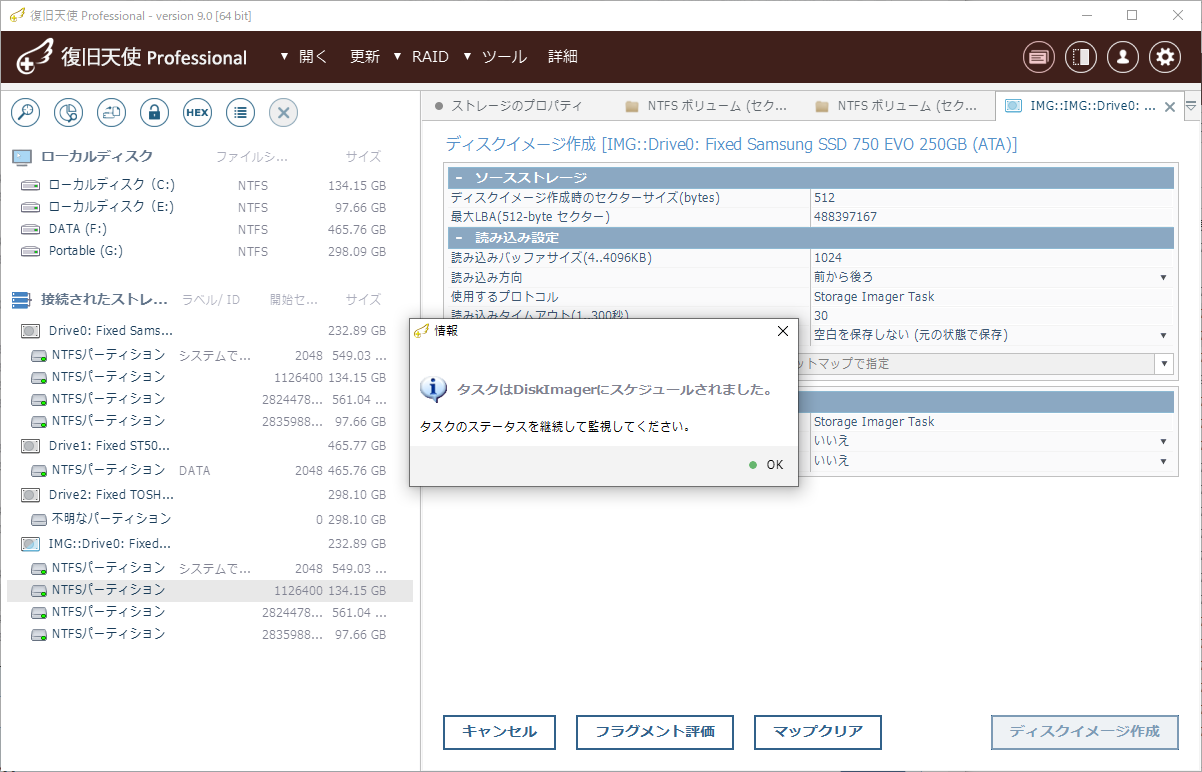Open the ツール menu
The height and width of the screenshot is (772, 1202).
pyautogui.click(x=504, y=57)
